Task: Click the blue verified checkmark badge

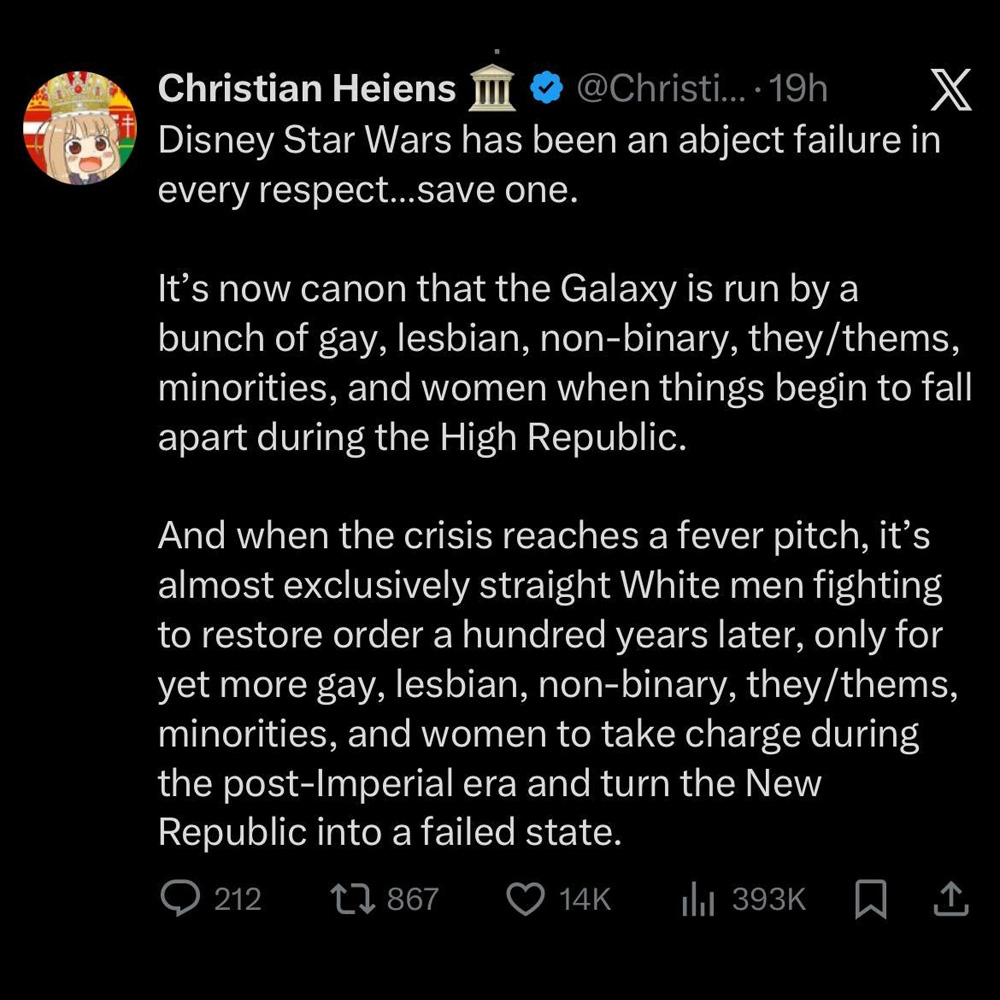Action: pyautogui.click(x=545, y=90)
